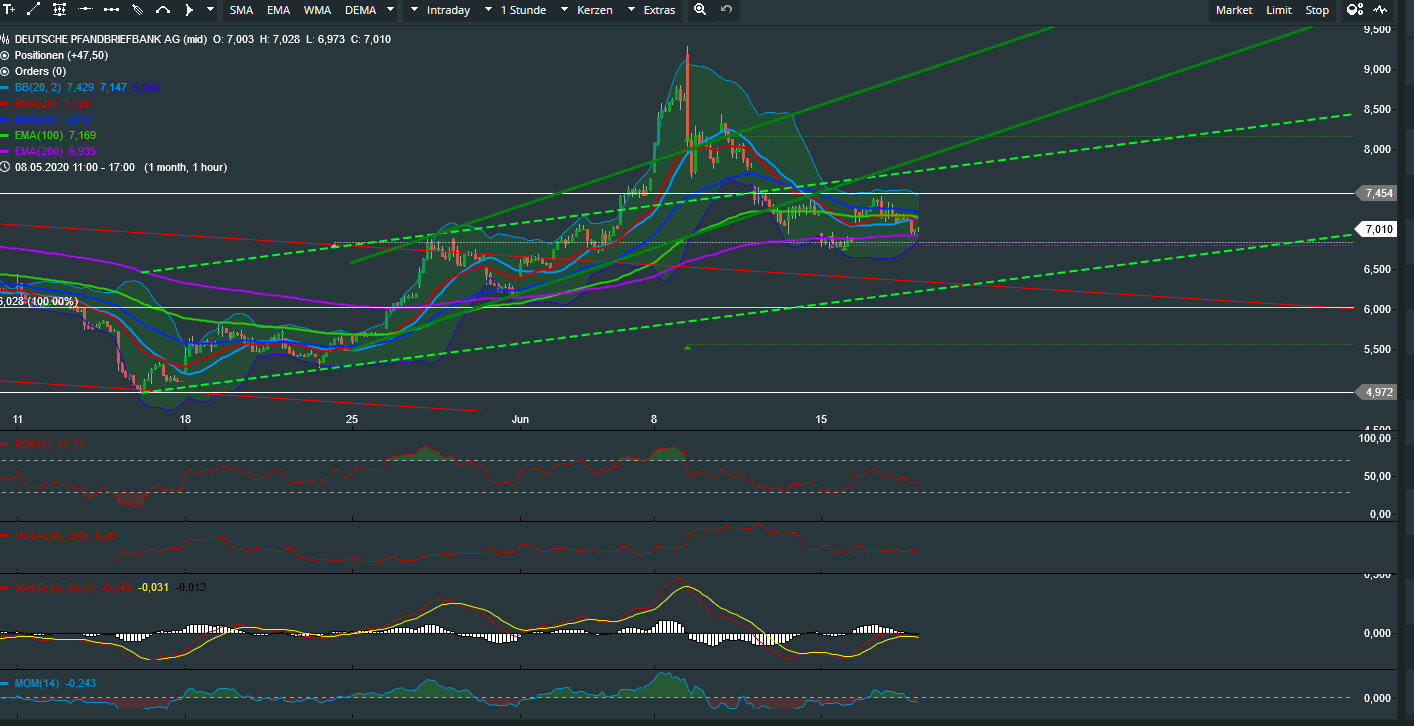Click the EMA(50) blue color dash
The height and width of the screenshot is (726, 1414).
click(6, 119)
